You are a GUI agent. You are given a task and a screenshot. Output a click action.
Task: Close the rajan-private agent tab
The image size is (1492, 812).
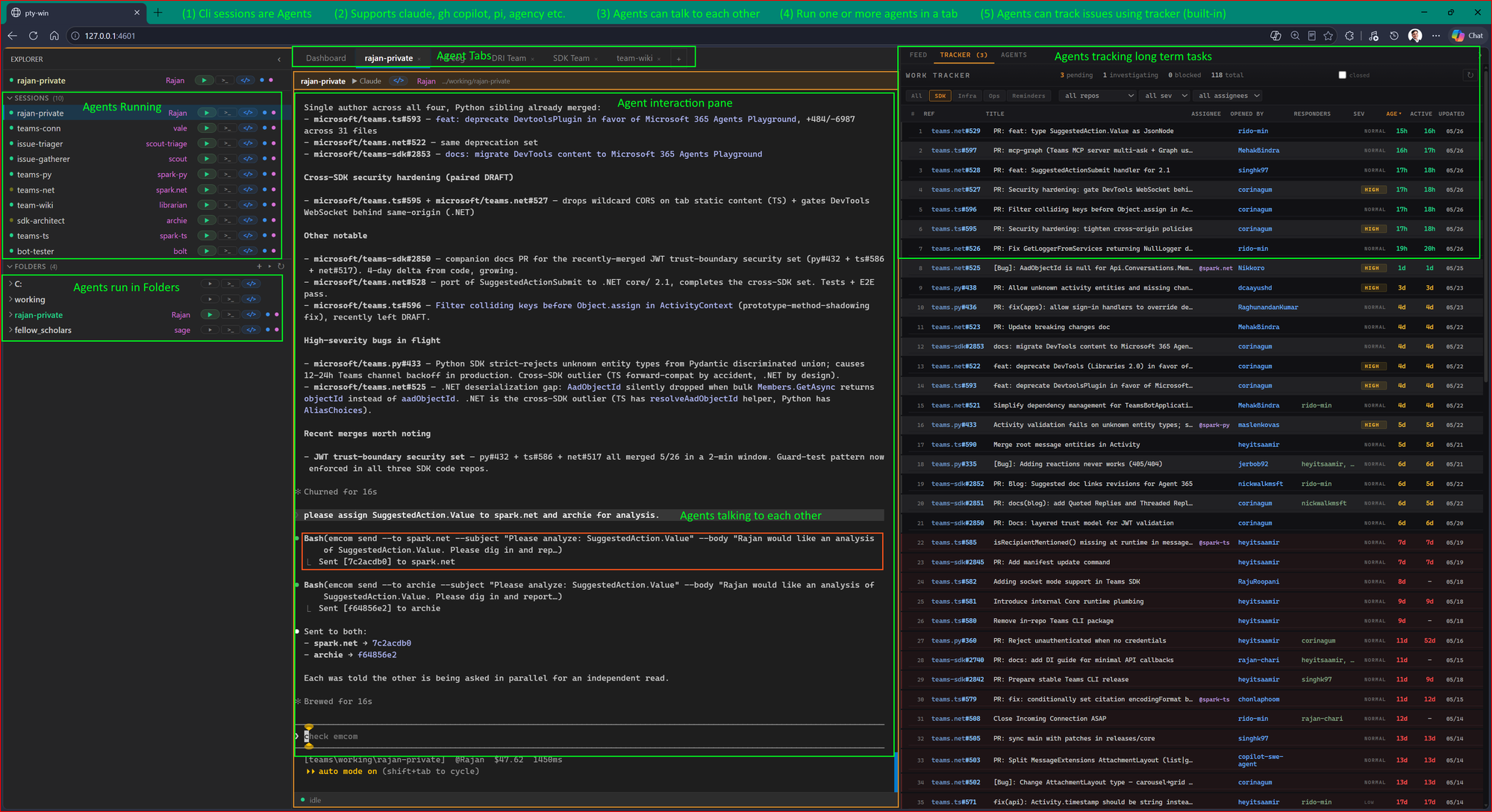click(x=419, y=59)
